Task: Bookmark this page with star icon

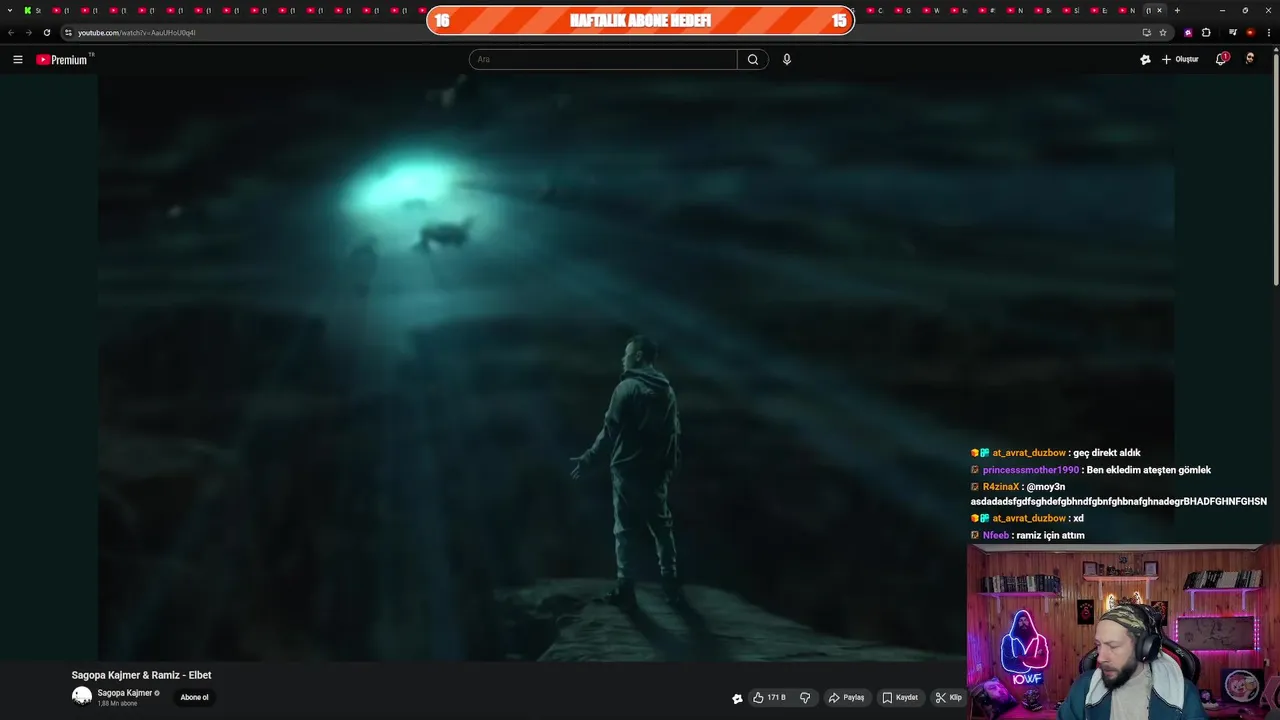Action: pyautogui.click(x=1163, y=32)
